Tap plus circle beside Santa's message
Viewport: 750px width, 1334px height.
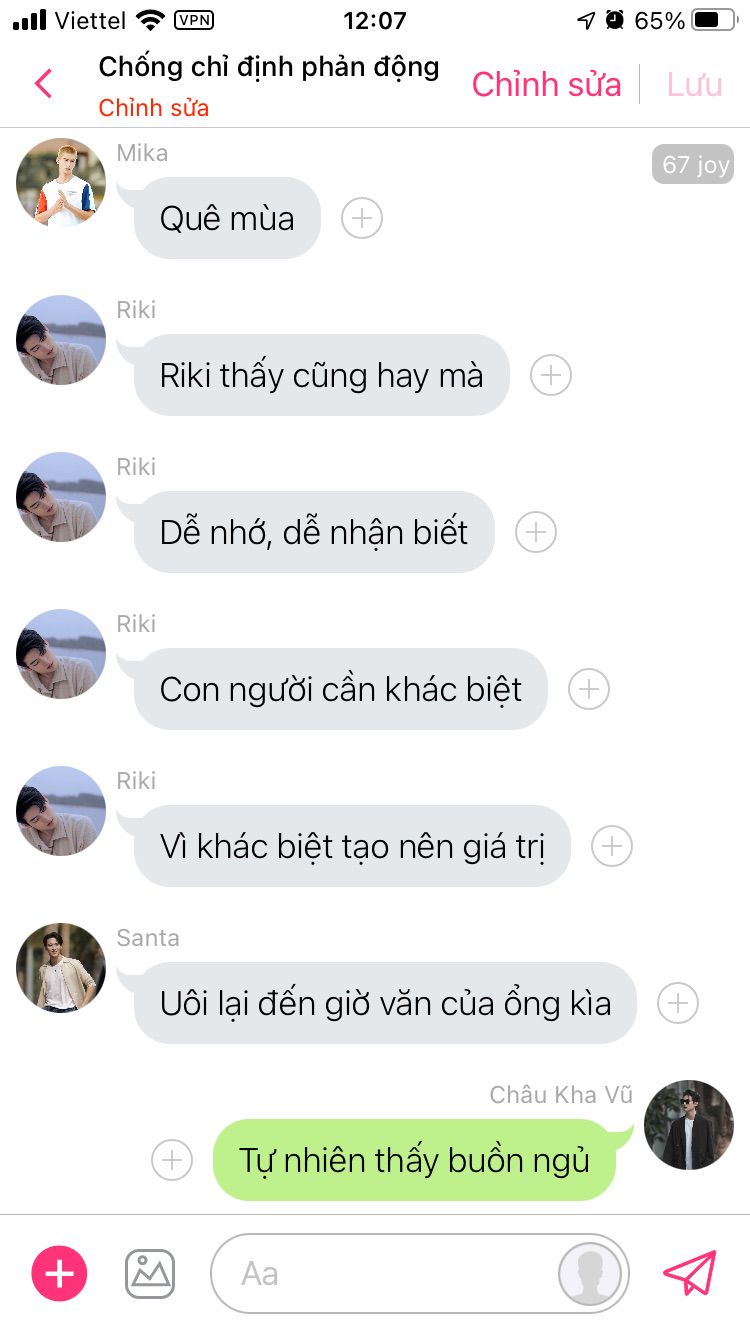(678, 1002)
